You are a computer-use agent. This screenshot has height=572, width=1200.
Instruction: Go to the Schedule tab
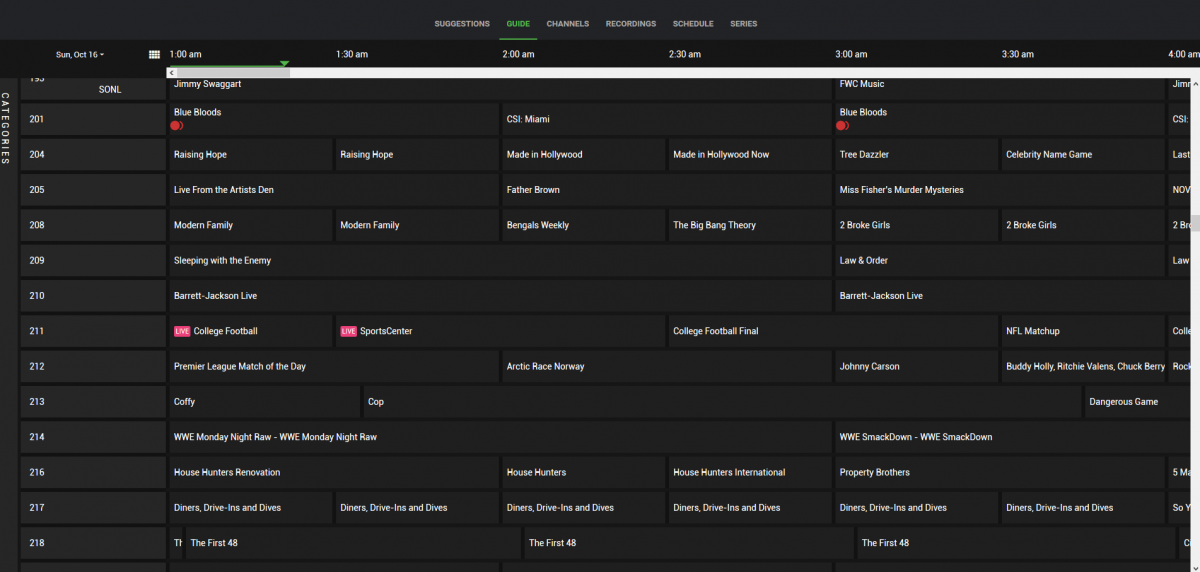pyautogui.click(x=693, y=24)
